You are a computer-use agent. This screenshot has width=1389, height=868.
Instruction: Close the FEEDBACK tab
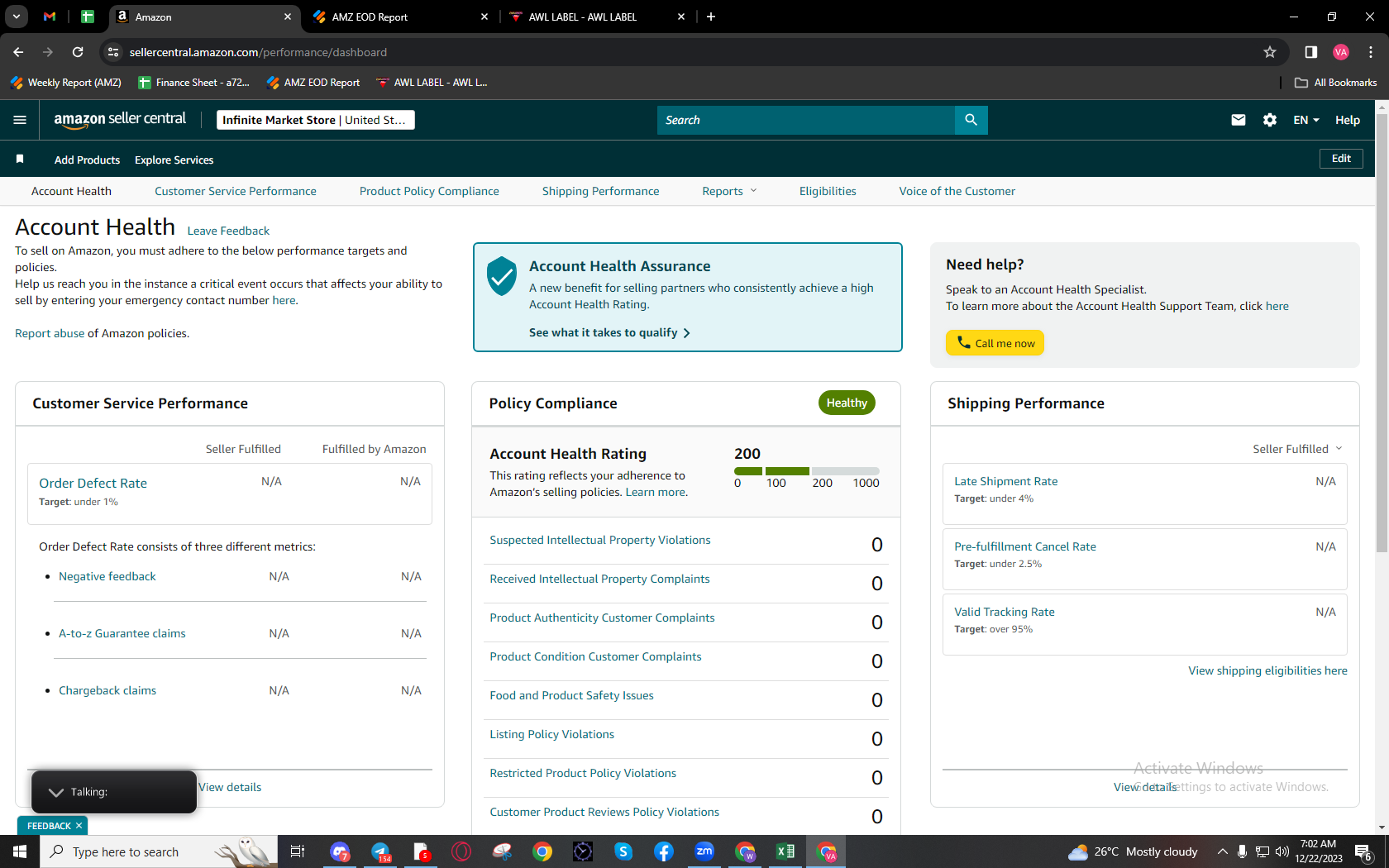[79, 826]
